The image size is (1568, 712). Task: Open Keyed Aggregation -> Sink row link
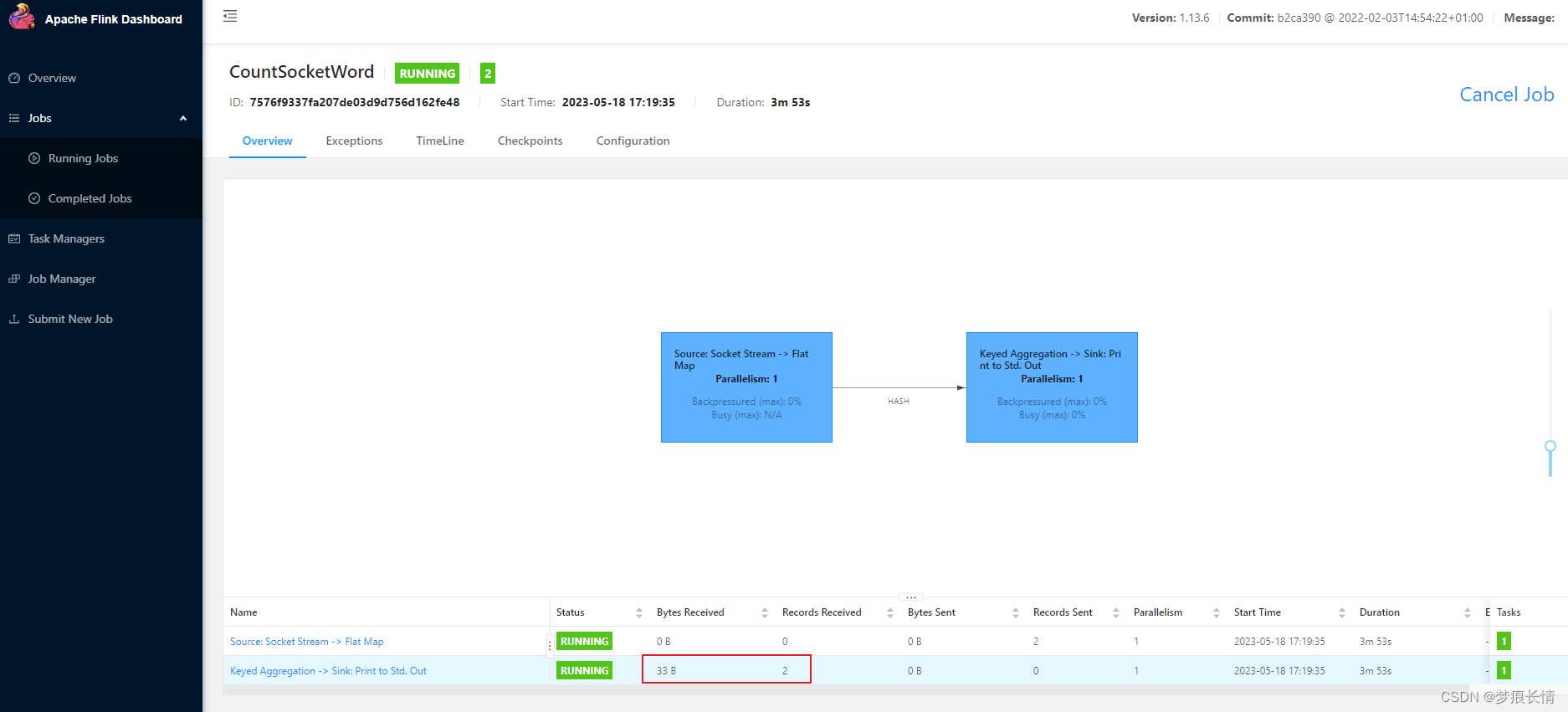pos(328,671)
